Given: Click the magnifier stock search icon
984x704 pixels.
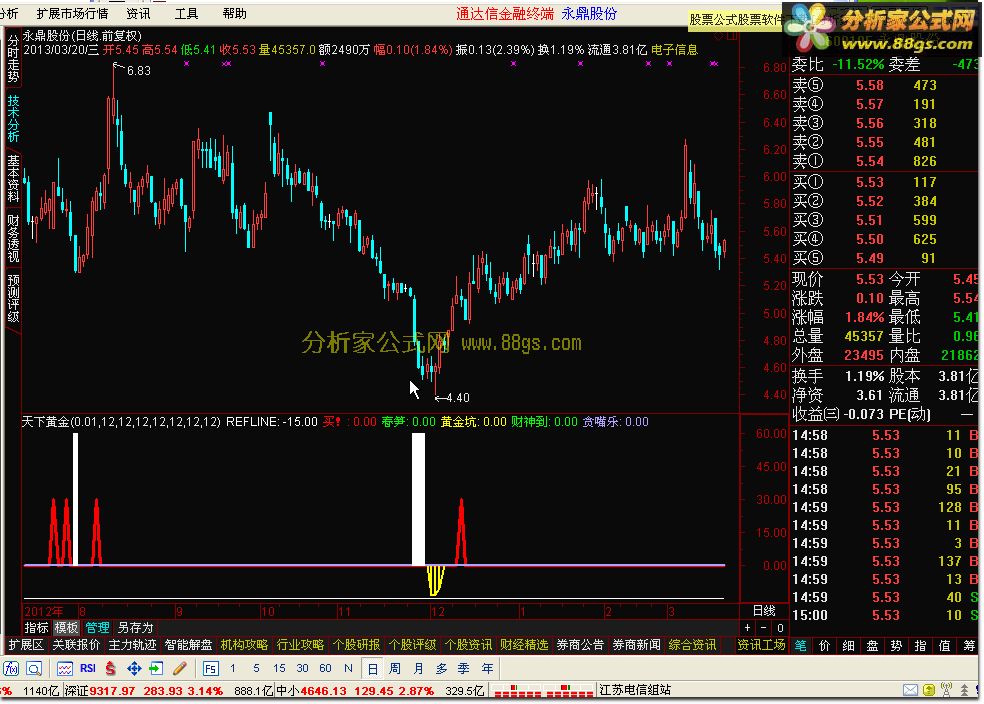Looking at the screenshot, I should click(x=34, y=668).
